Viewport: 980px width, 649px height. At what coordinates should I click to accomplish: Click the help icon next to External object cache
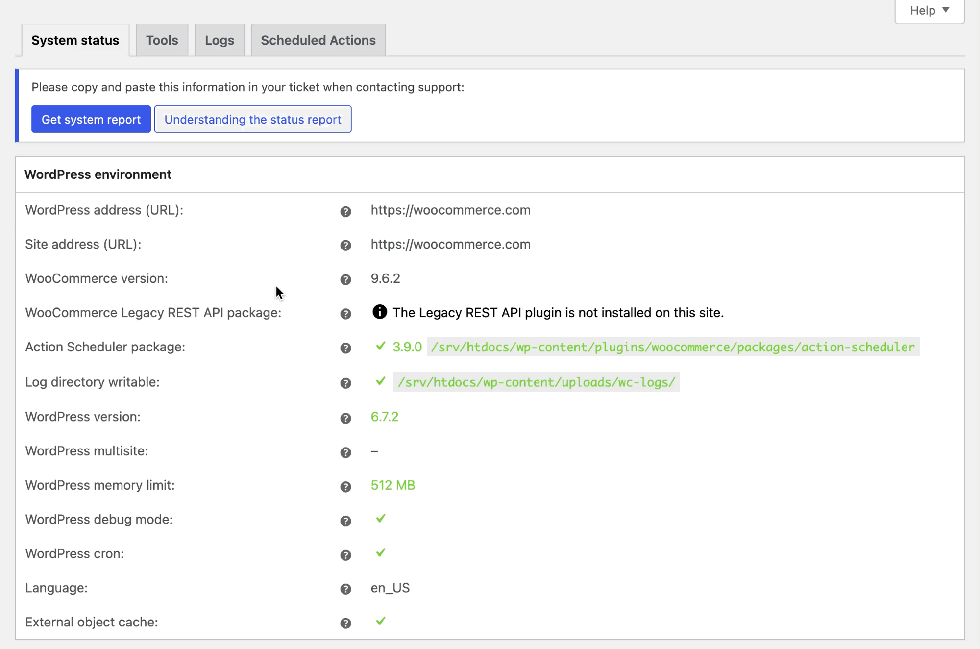click(345, 622)
